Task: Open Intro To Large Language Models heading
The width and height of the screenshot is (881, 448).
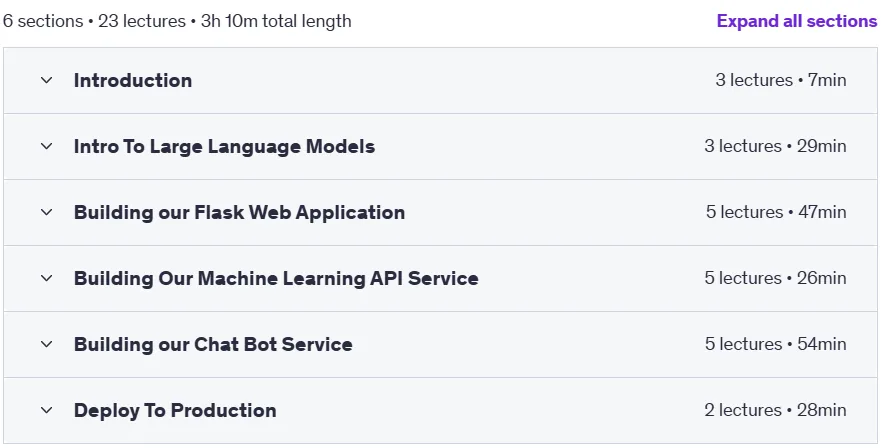Action: click(225, 147)
